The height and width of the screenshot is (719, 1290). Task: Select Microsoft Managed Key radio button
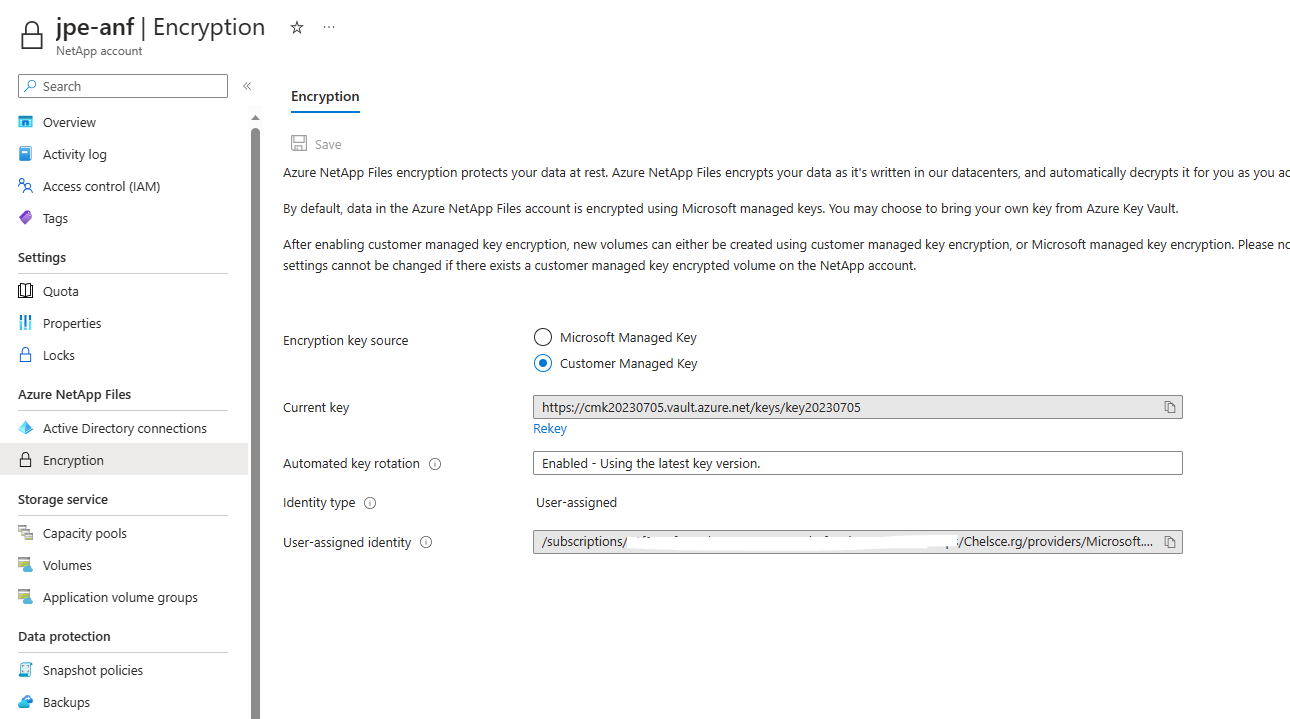[x=543, y=337]
